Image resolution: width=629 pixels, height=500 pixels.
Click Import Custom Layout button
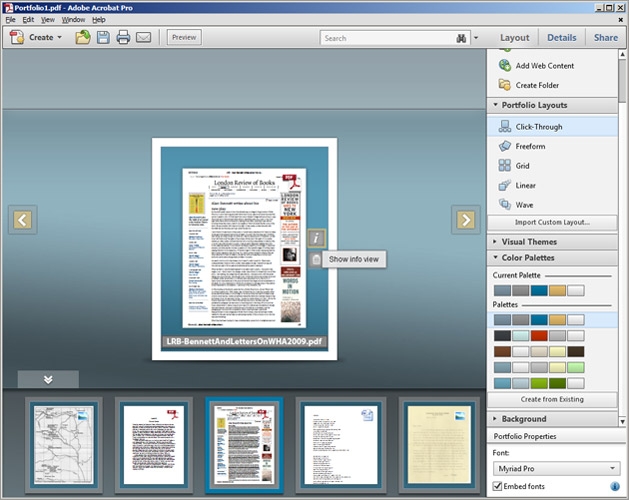(552, 222)
